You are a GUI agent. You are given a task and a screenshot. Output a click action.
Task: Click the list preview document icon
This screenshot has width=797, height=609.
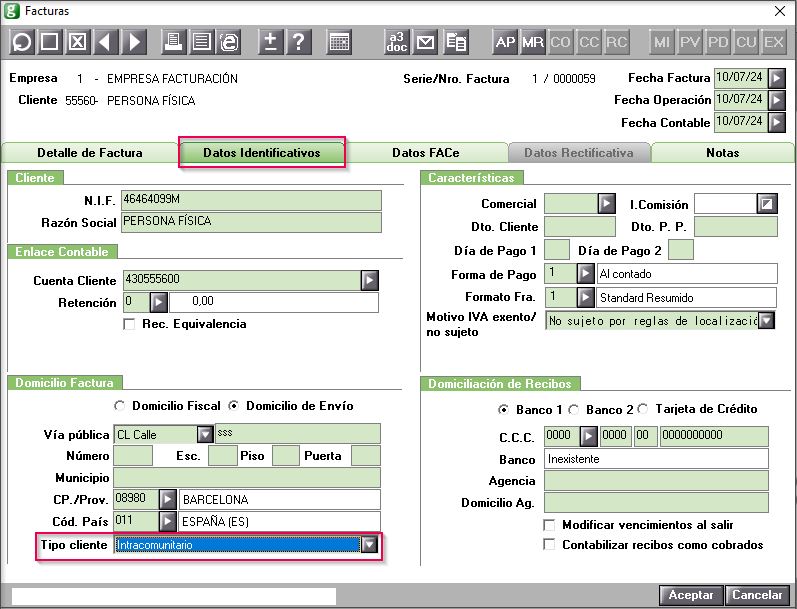click(201, 42)
